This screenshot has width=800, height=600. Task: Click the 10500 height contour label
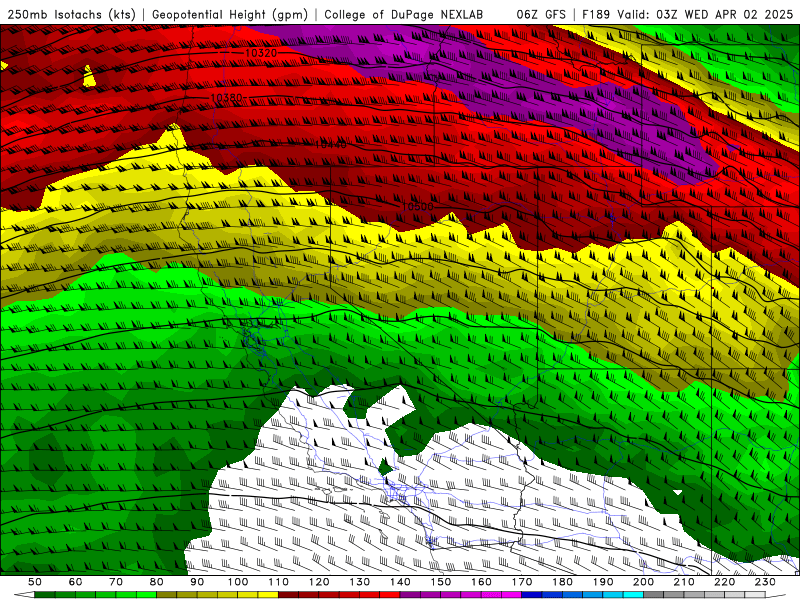pyautogui.click(x=418, y=207)
